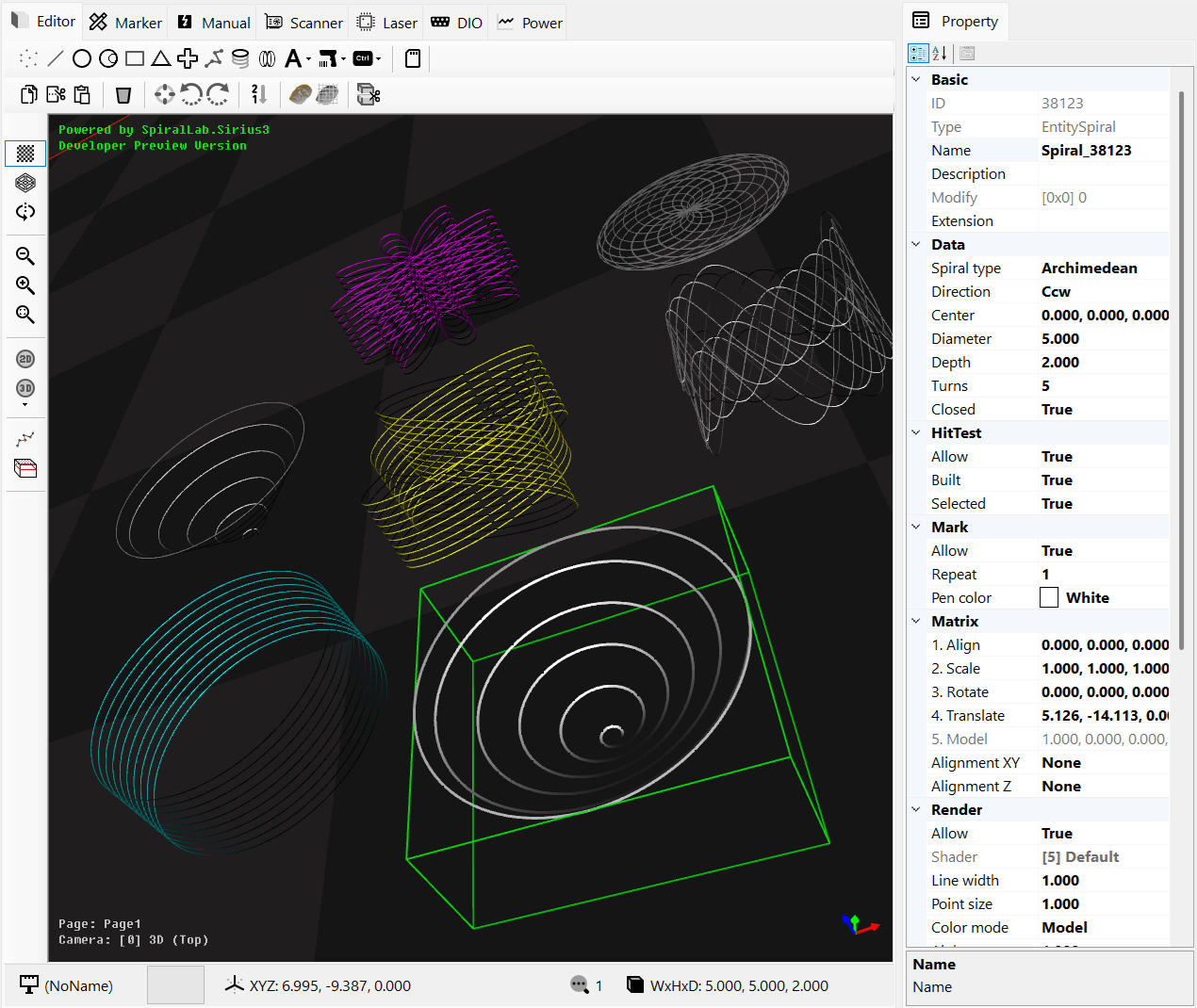Collapse the Matrix property section
Screen dimensions: 1197x1008
click(916, 621)
